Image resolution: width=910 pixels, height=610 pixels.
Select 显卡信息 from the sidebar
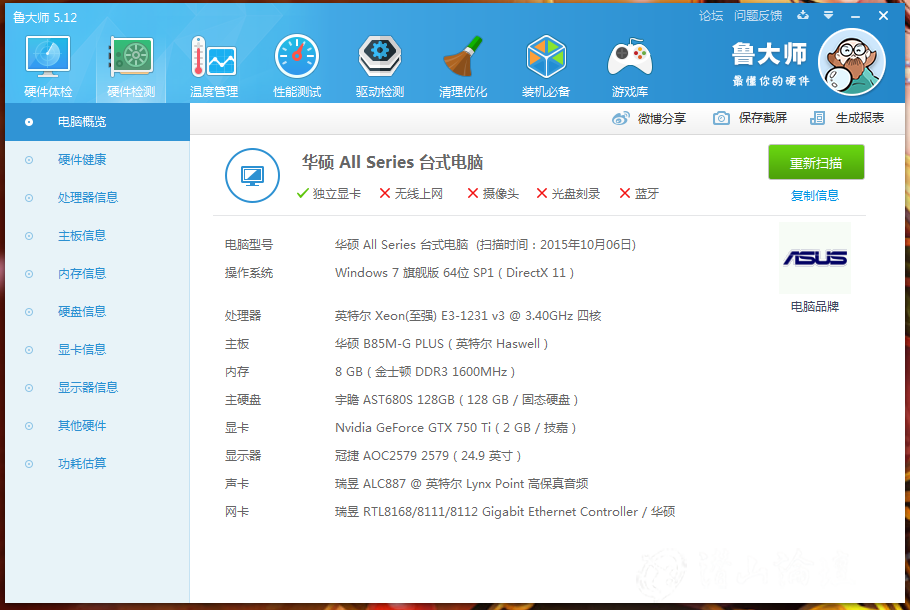(x=82, y=349)
